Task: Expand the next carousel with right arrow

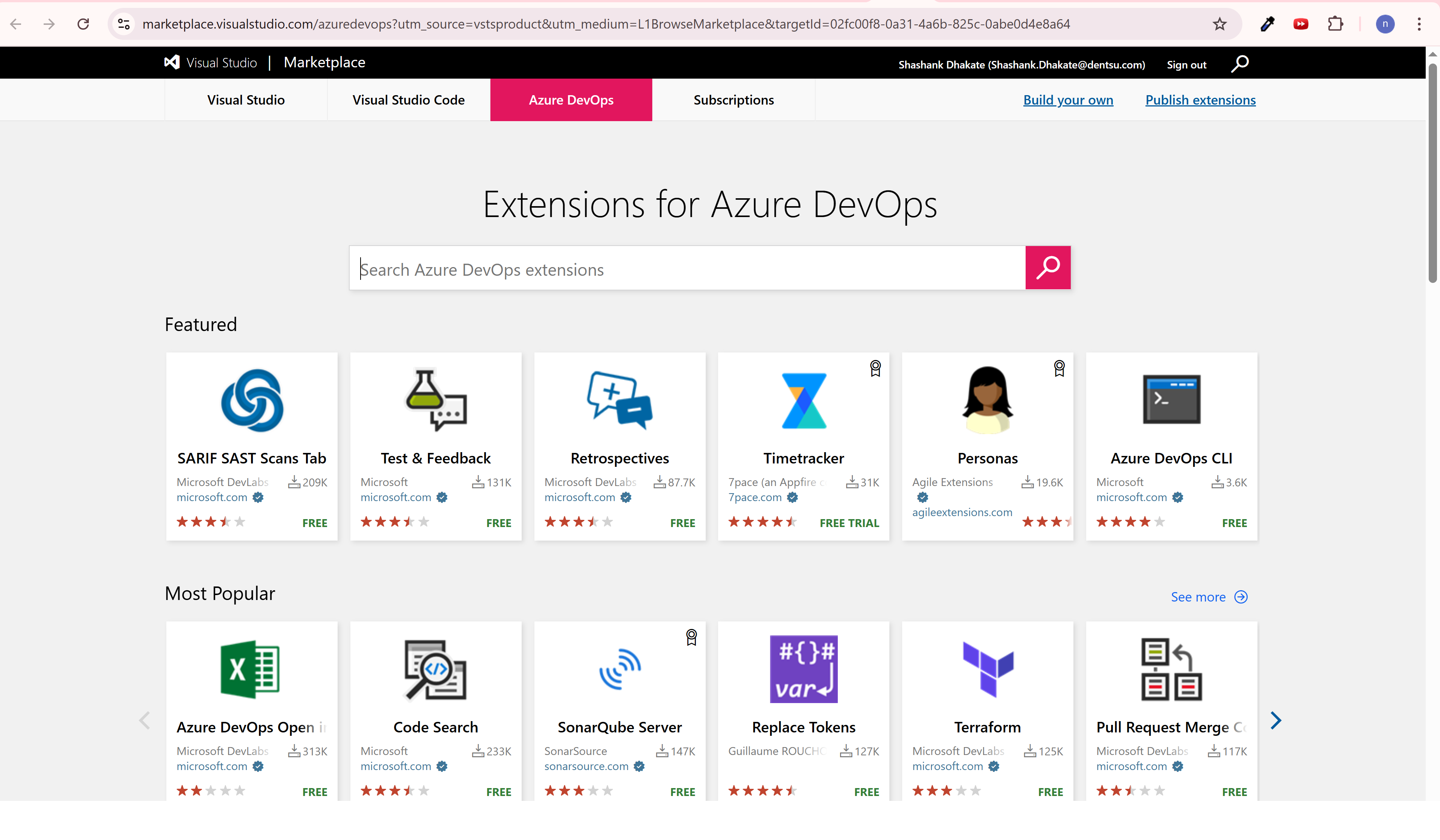Action: [1276, 720]
